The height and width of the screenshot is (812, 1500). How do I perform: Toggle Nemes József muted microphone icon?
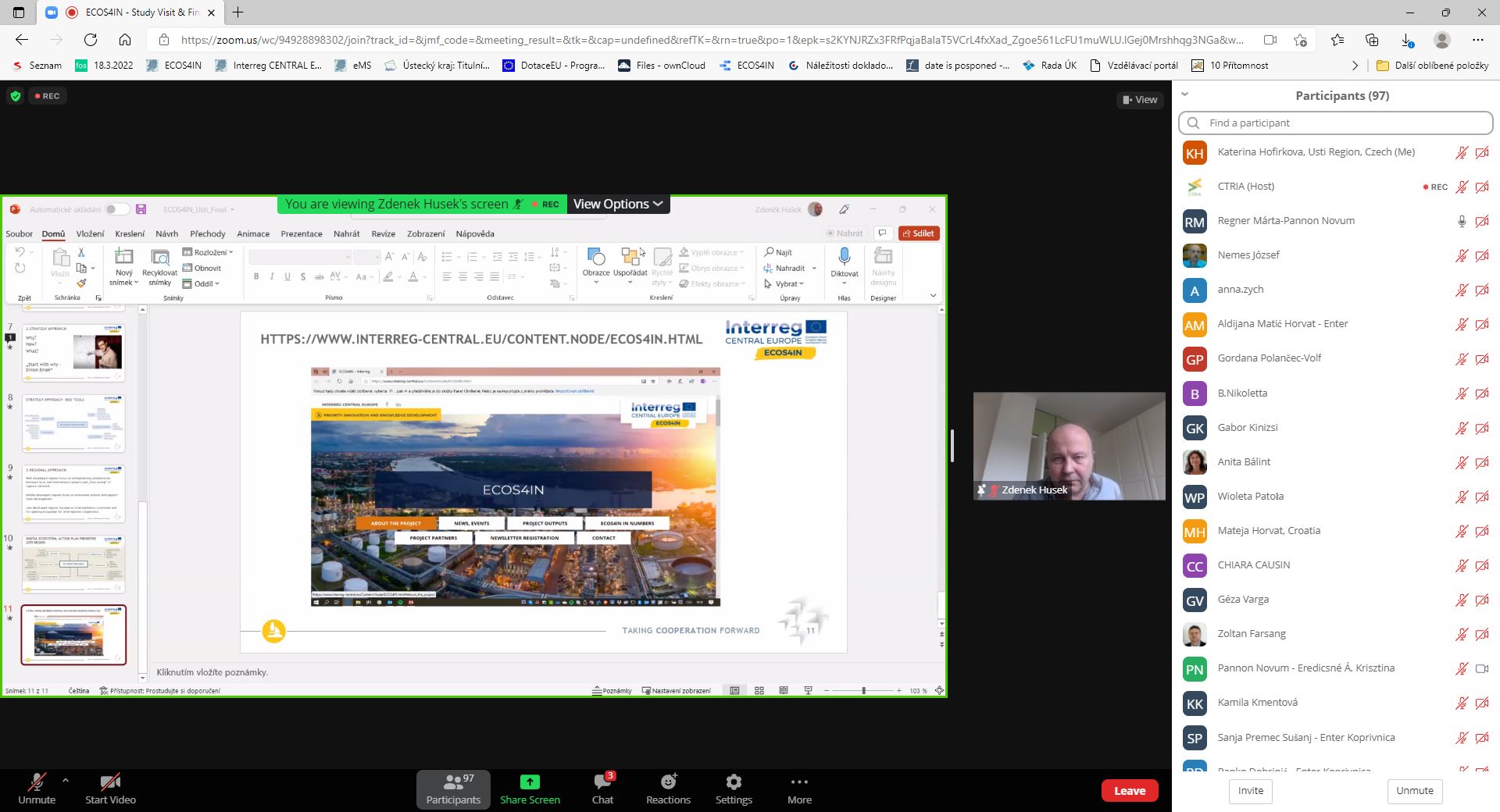pos(1462,255)
